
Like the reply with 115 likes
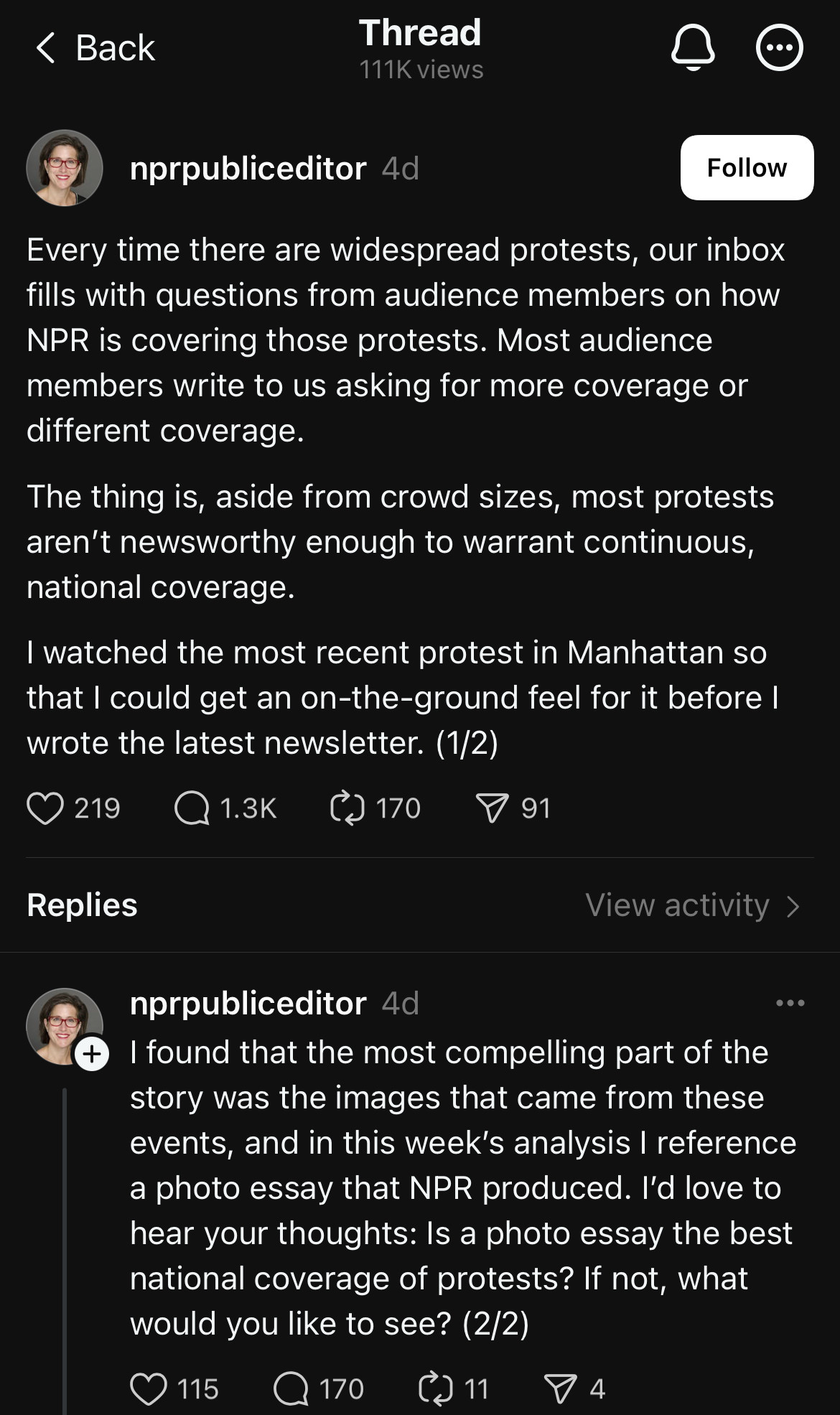click(x=149, y=1388)
